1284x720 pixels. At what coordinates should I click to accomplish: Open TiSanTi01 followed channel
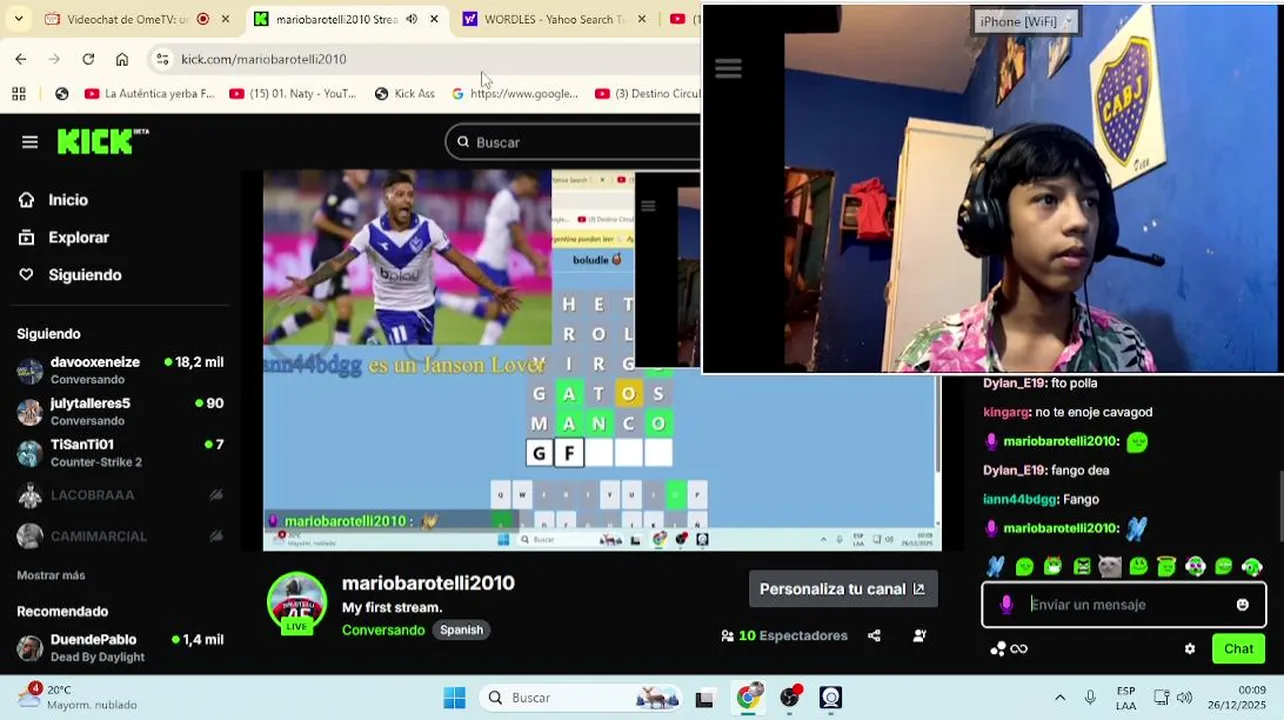click(120, 452)
